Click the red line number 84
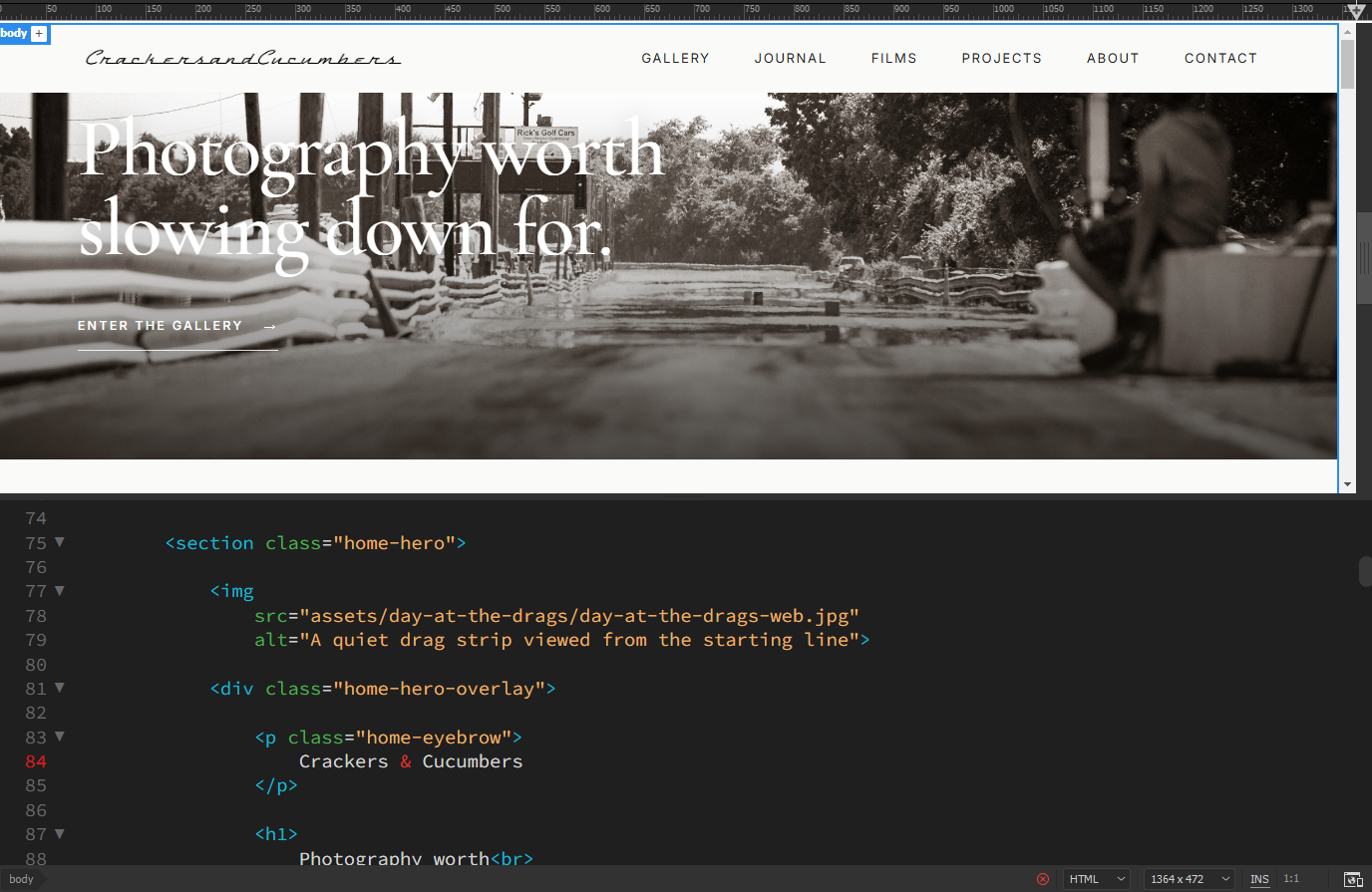 [x=36, y=761]
